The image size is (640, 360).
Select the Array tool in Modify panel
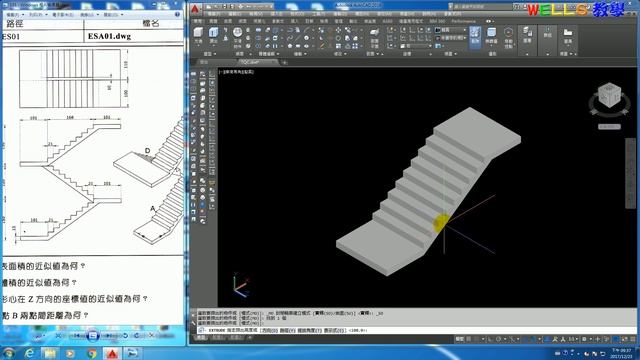[x=356, y=46]
